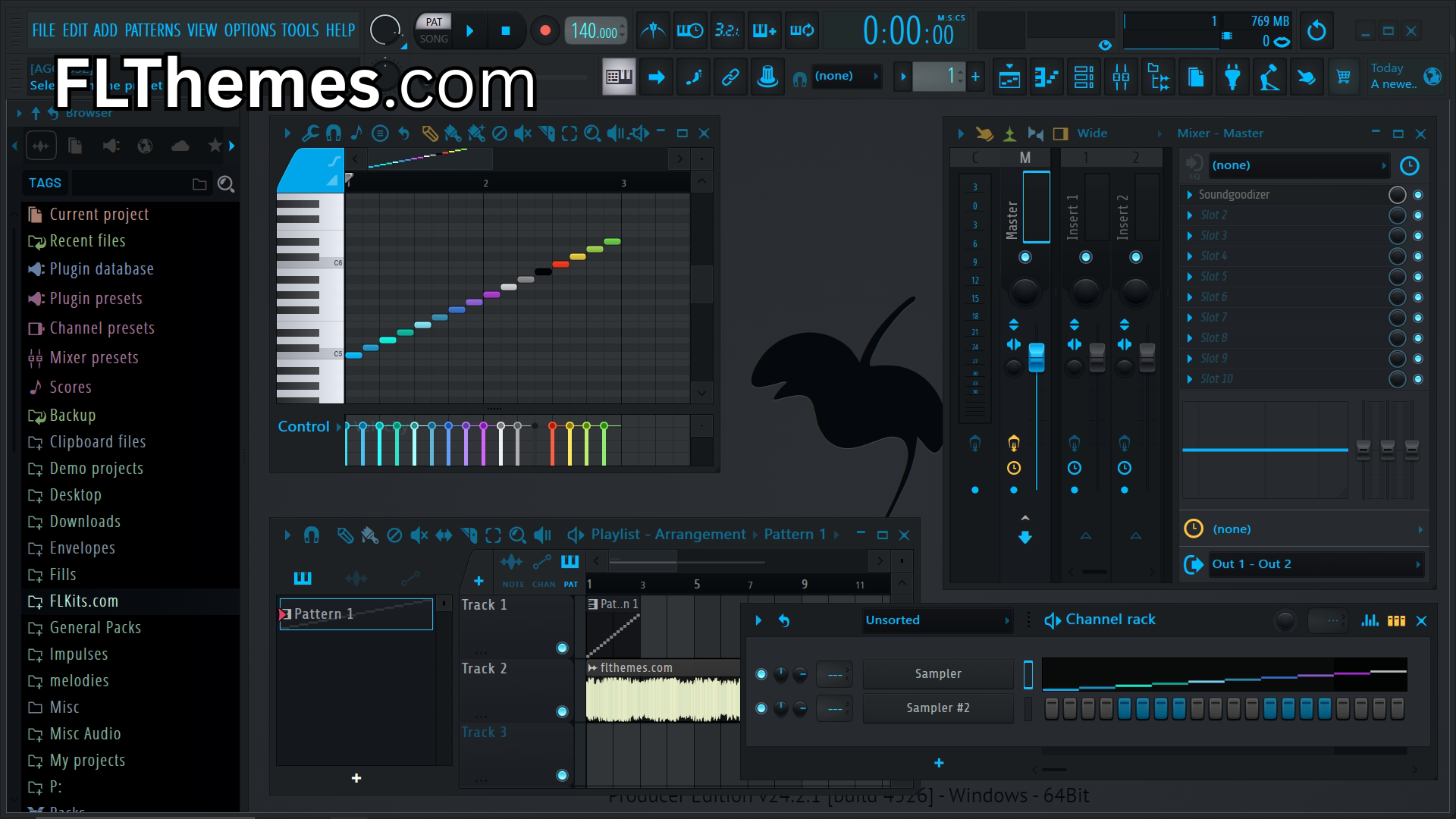Viewport: 1456px width, 819px height.
Task: Open the FLKits.com folder in browser
Action: point(130,601)
